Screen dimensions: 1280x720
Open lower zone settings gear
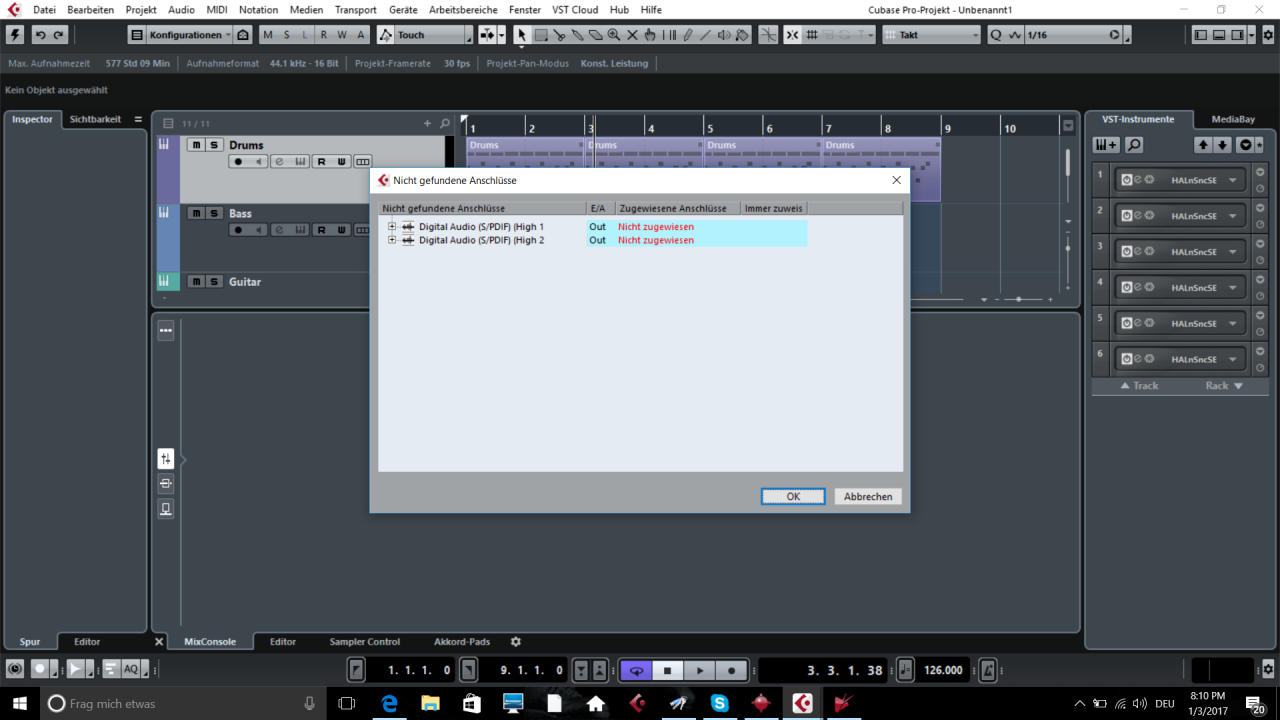516,642
